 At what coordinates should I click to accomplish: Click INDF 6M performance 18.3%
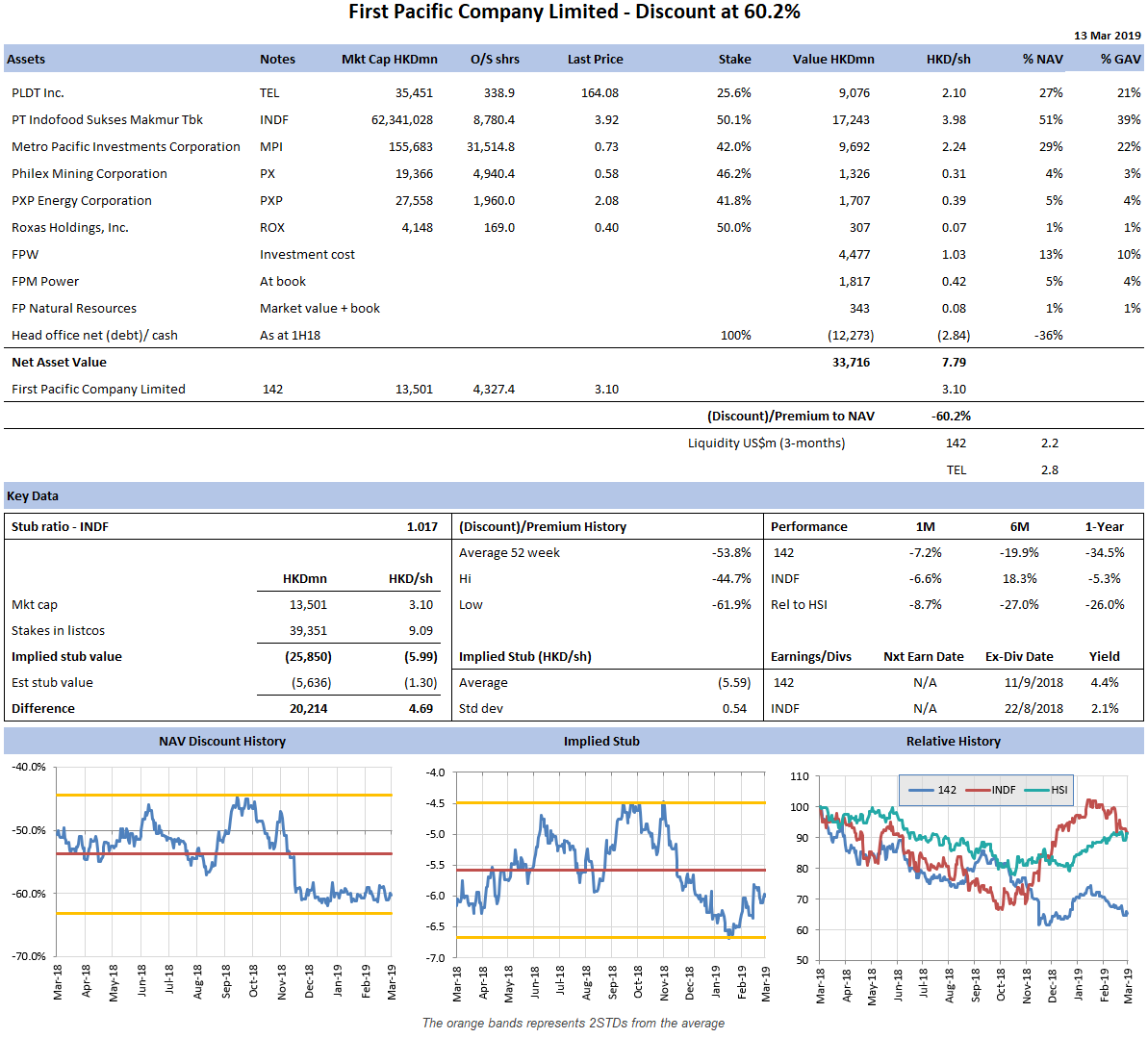tap(1019, 579)
